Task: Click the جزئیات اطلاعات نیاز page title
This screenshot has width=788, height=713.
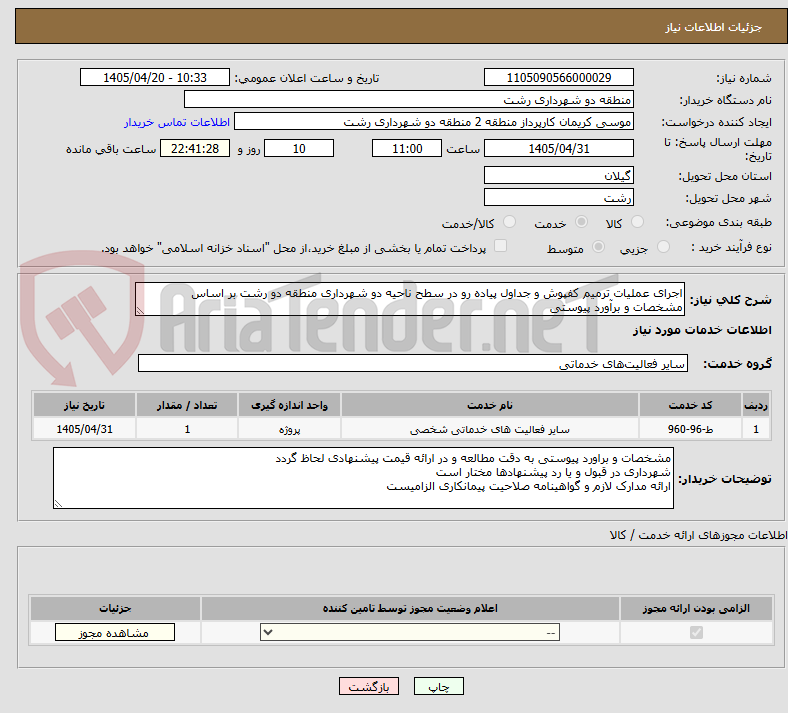Action: [x=714, y=27]
